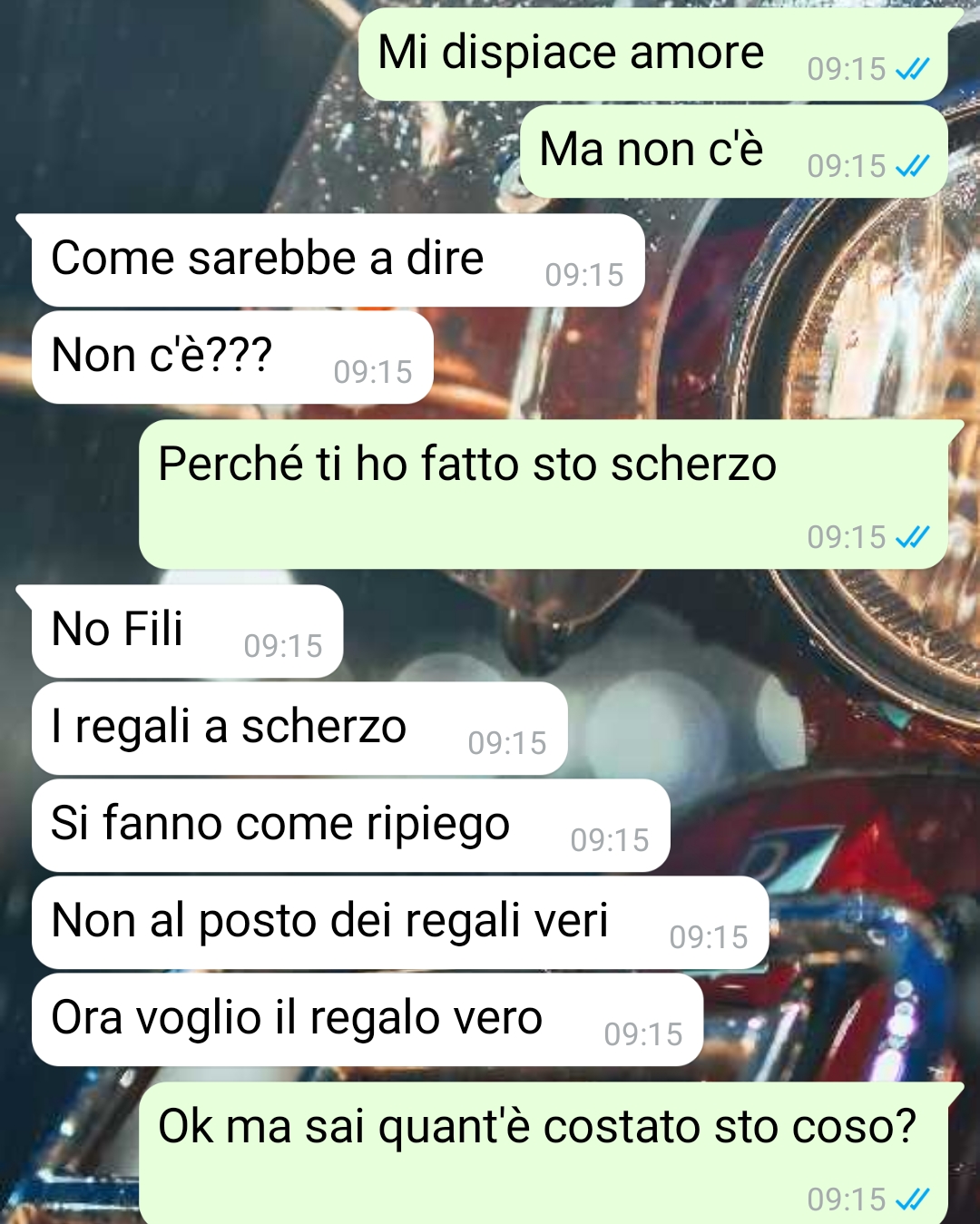Select 'Ok ma sai quant'è costato sto coso?' bubble
Screen dimensions: 980x1224
point(544,1153)
